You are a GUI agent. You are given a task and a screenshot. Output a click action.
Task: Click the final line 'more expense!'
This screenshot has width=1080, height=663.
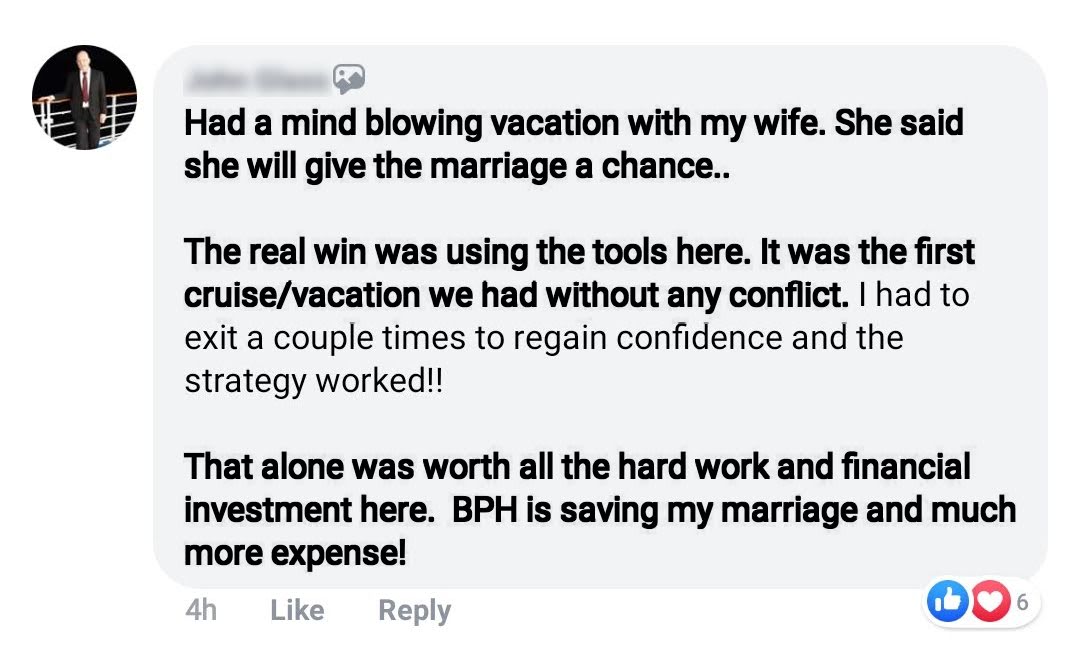click(x=295, y=552)
